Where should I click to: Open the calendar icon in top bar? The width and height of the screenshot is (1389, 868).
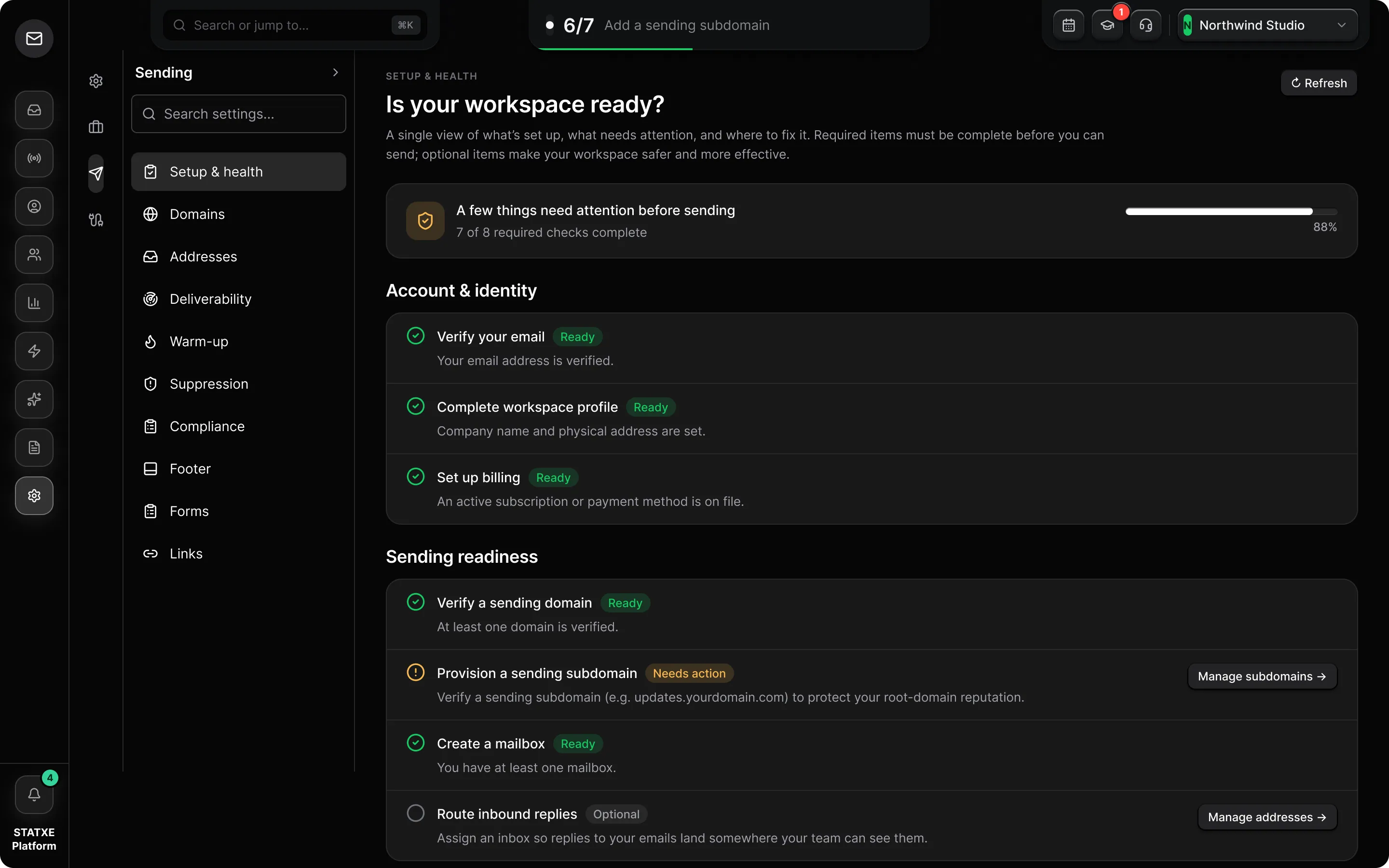(1068, 25)
